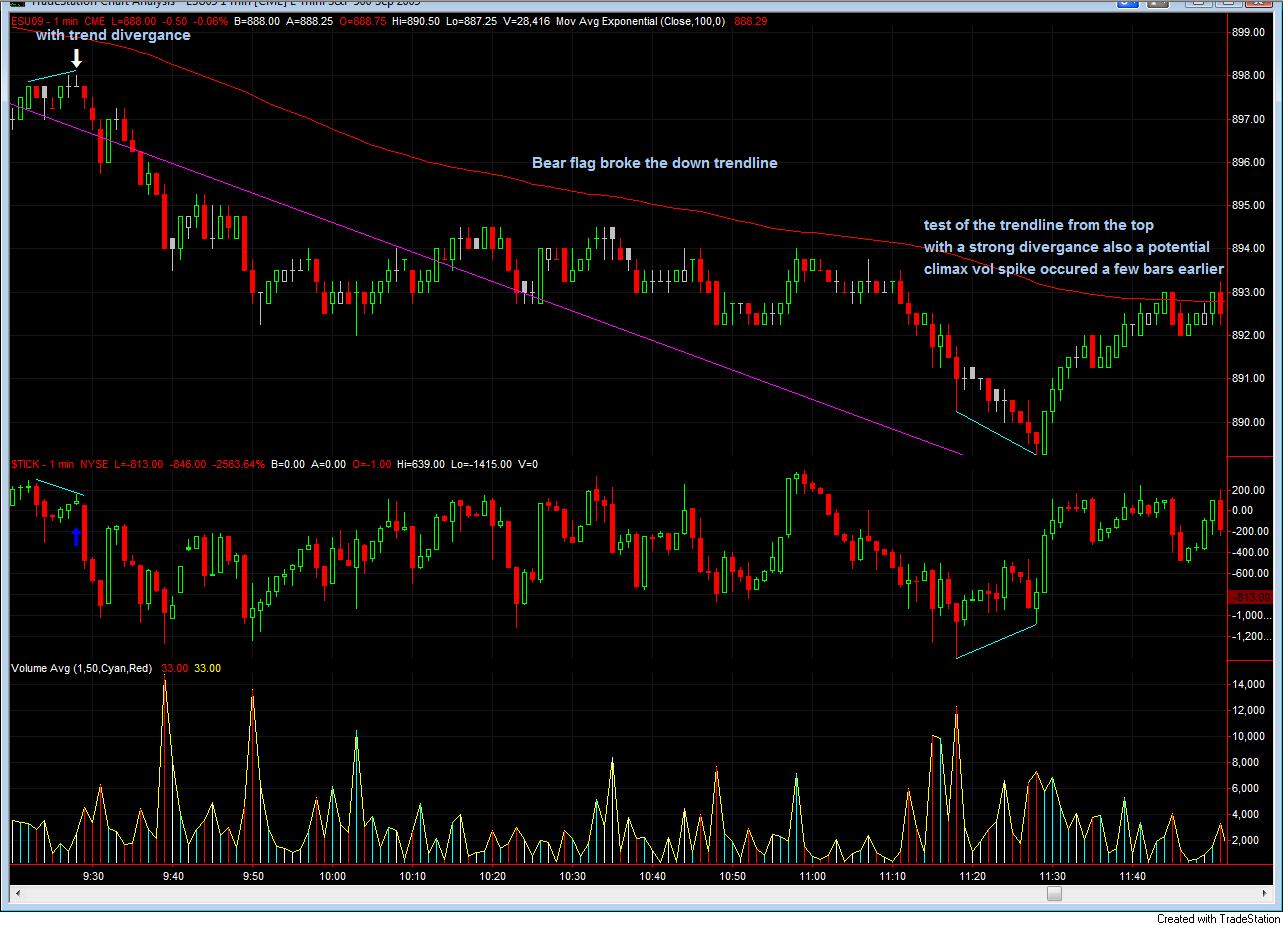The height and width of the screenshot is (925, 1283).
Task: Select the 'Bear flag broke the down trendline' annotation
Action: (654, 163)
